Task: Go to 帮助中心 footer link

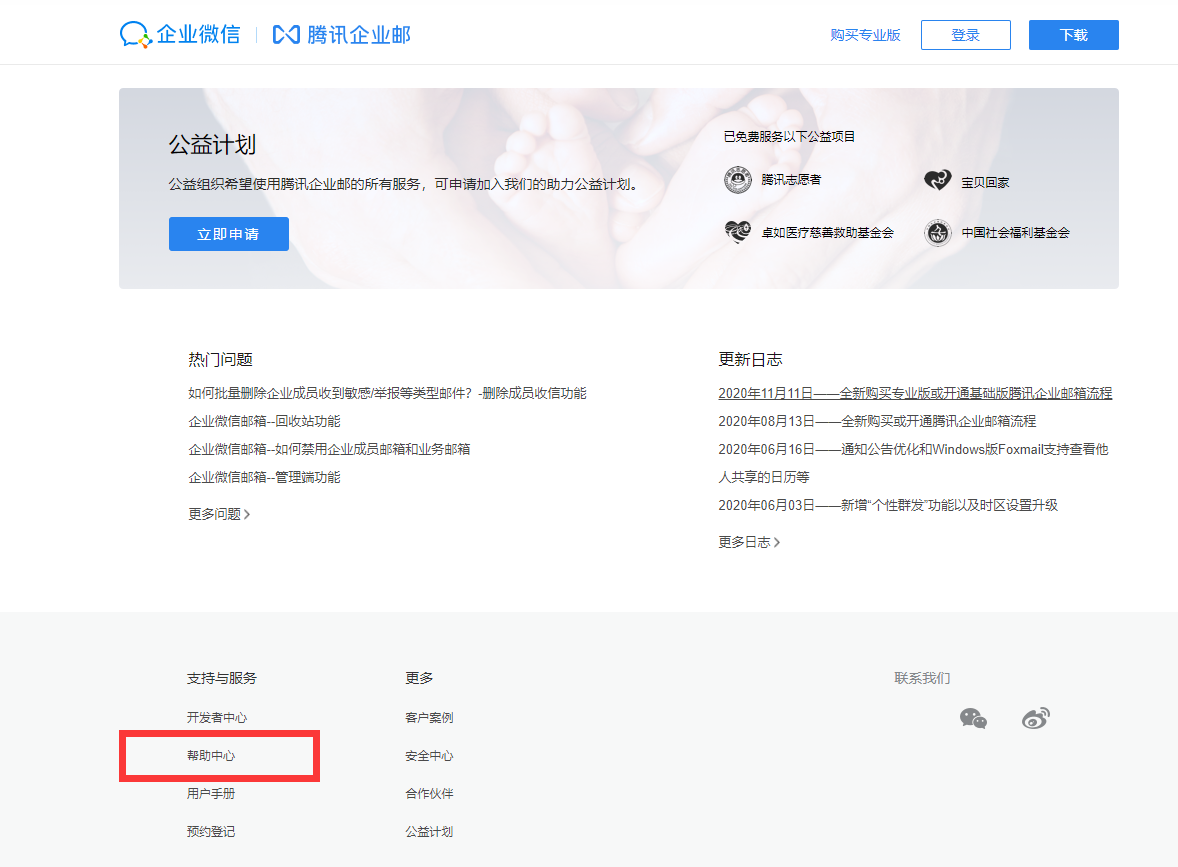Action: [211, 756]
